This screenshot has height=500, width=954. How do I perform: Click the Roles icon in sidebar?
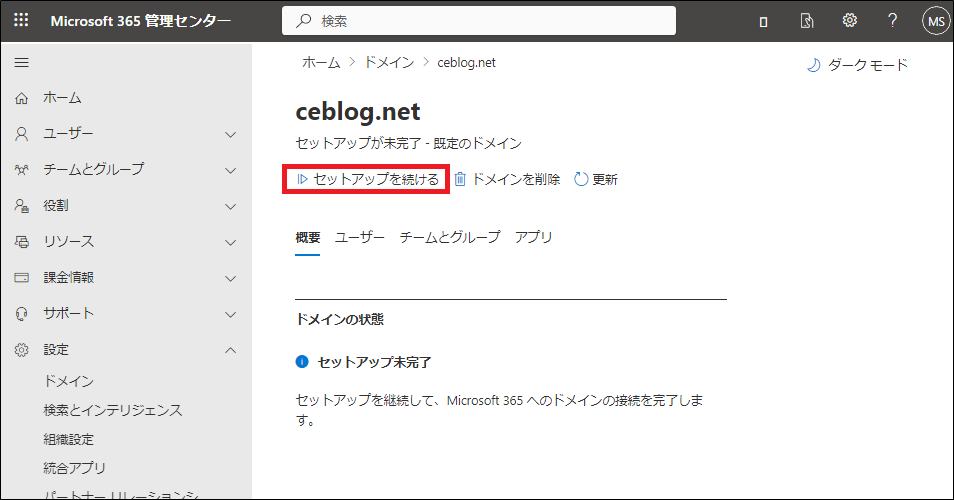pyautogui.click(x=21, y=206)
